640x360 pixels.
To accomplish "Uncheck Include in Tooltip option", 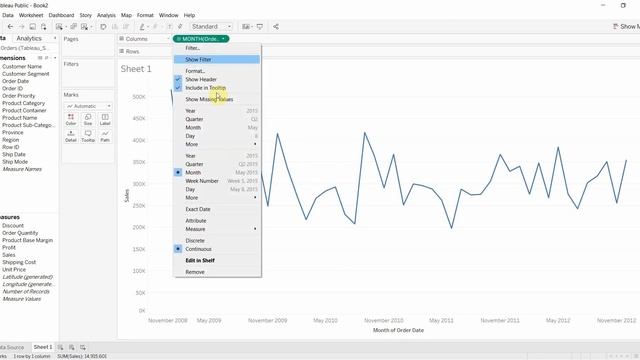I will point(217,88).
